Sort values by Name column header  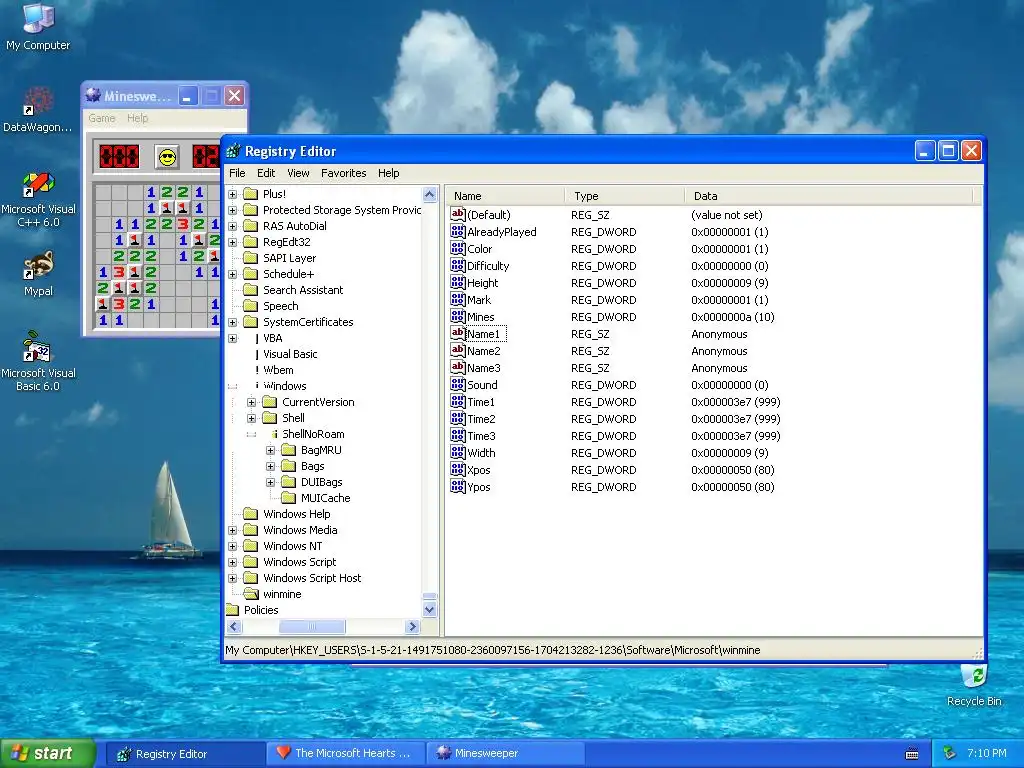[x=505, y=196]
